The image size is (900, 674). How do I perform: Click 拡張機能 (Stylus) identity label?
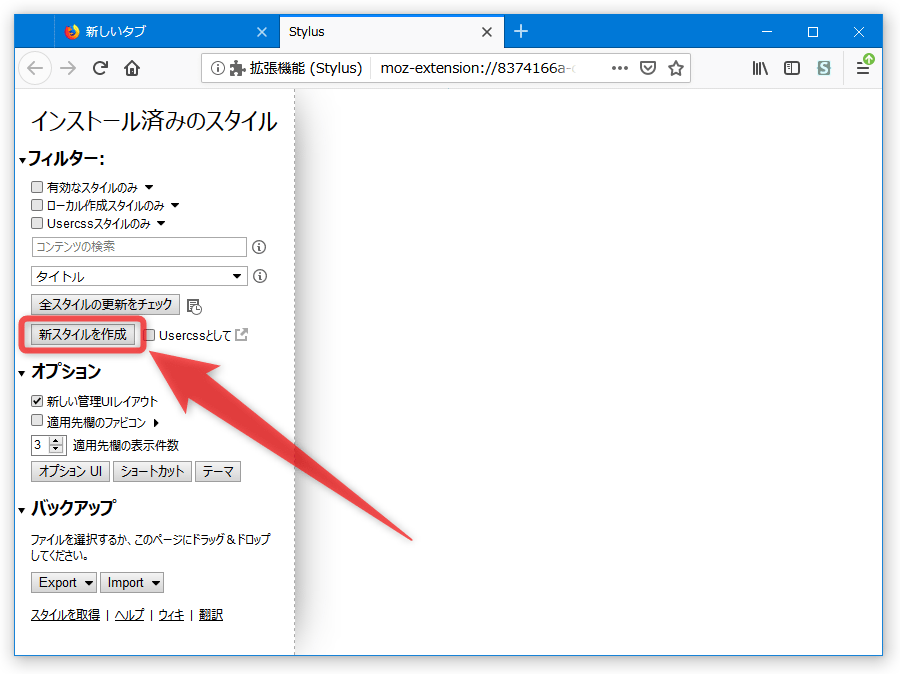point(306,68)
